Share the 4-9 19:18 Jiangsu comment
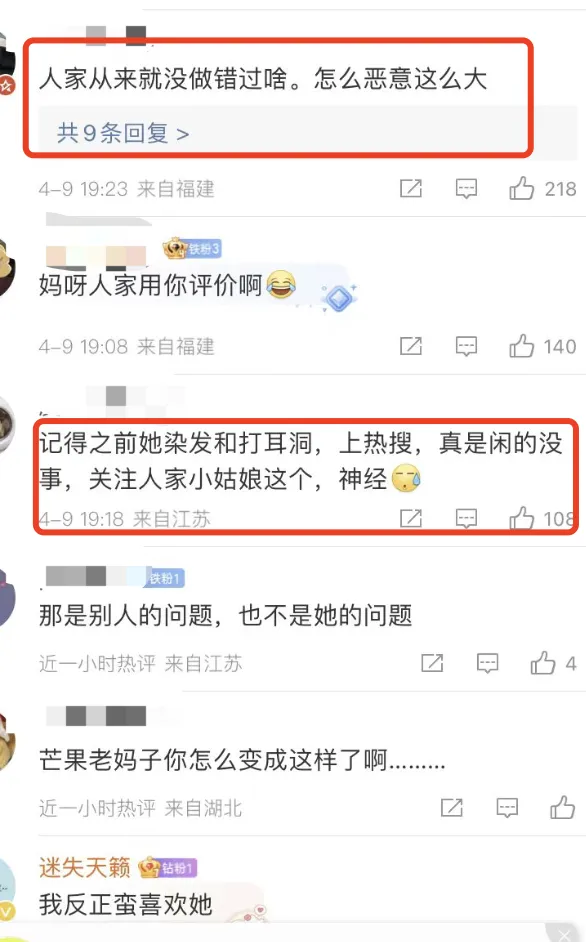The width and height of the screenshot is (586, 942). click(411, 518)
